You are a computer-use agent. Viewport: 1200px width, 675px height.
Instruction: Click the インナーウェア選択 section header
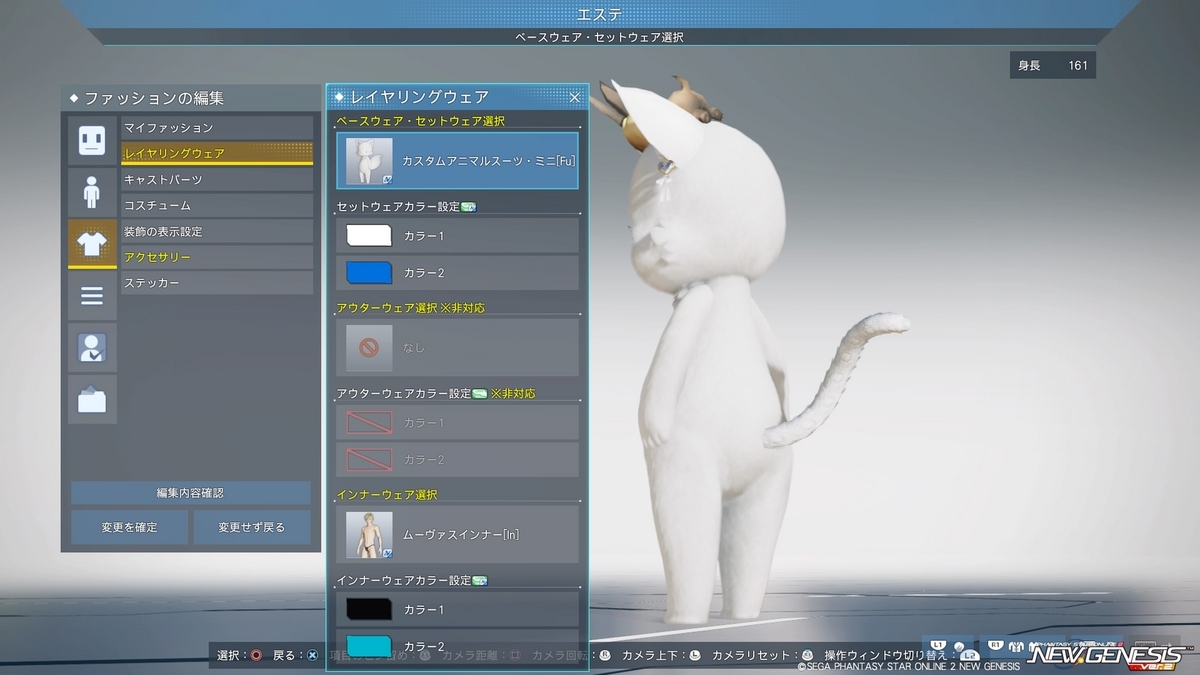pyautogui.click(x=386, y=495)
